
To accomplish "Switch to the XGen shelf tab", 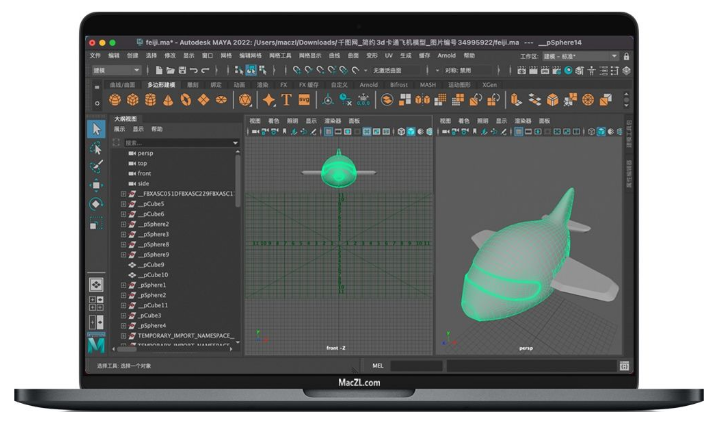I will (489, 85).
